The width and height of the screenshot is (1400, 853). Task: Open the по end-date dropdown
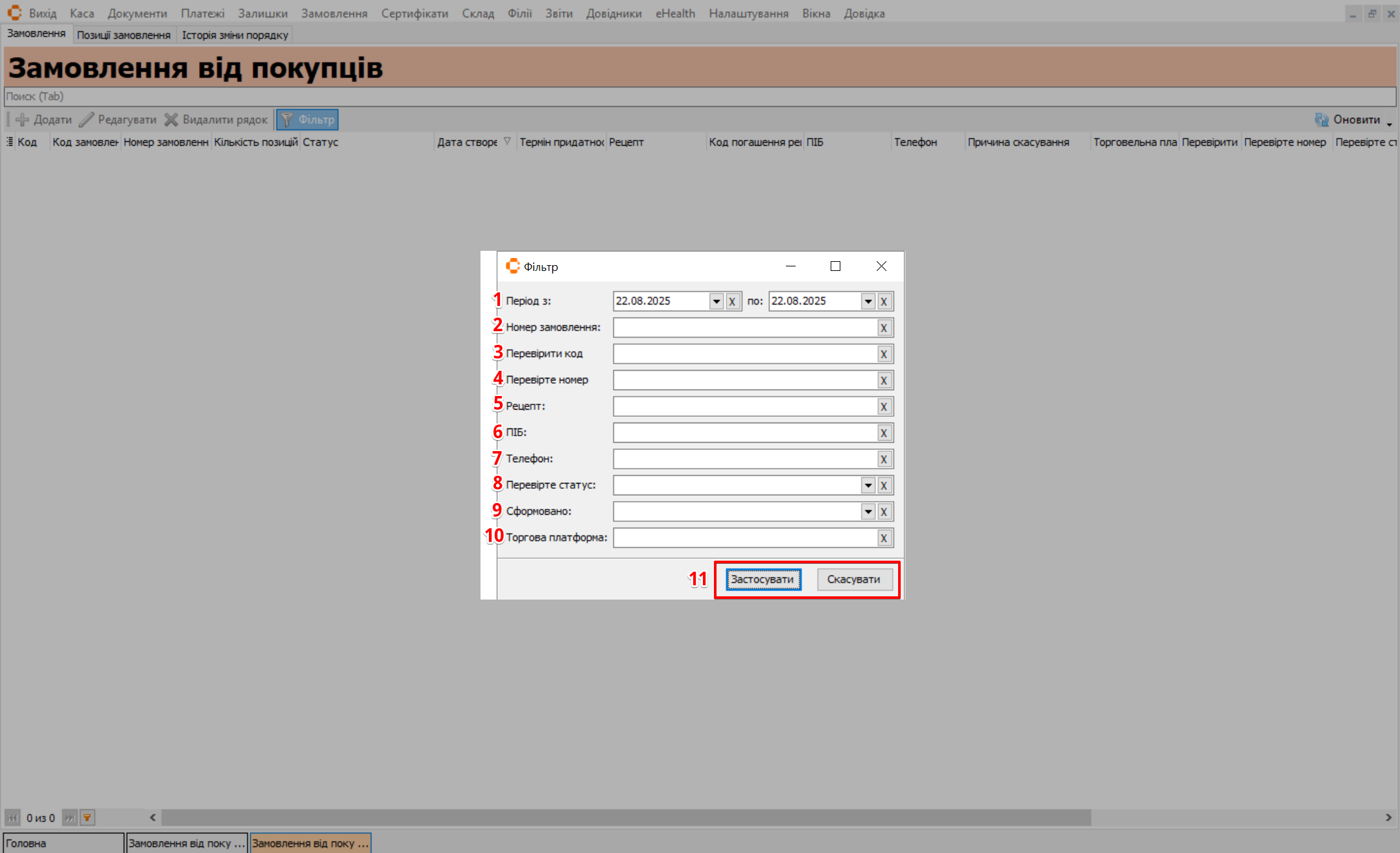(x=868, y=301)
